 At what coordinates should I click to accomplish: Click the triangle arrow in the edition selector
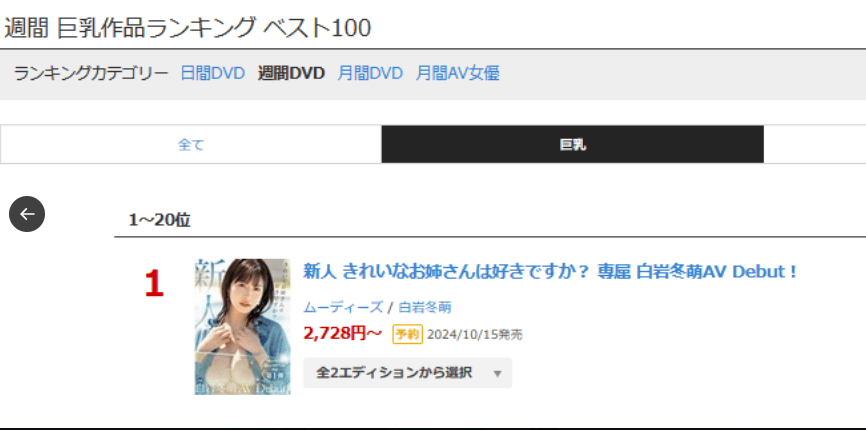(497, 374)
